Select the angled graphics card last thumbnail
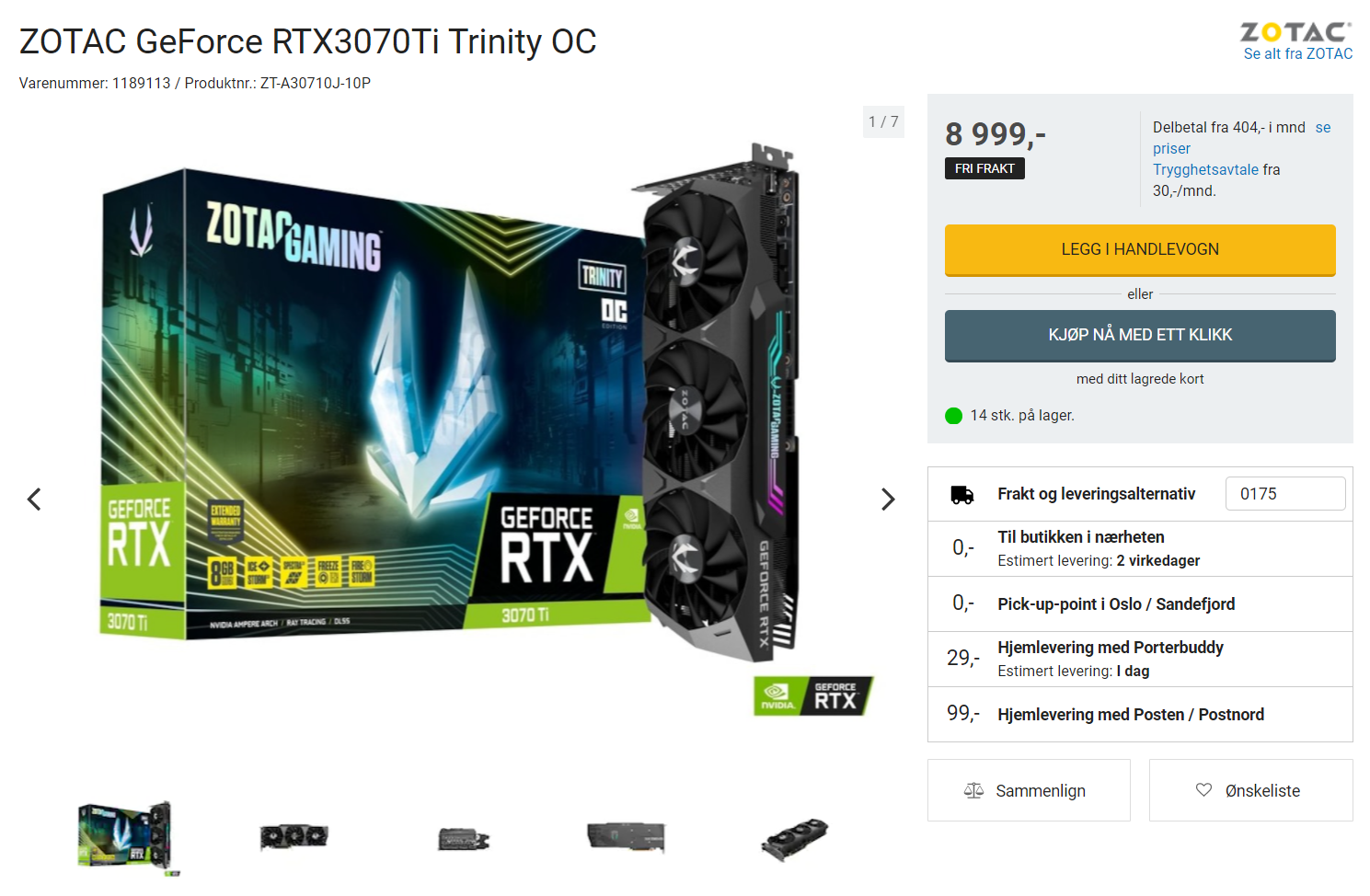The height and width of the screenshot is (896, 1370). (x=795, y=839)
